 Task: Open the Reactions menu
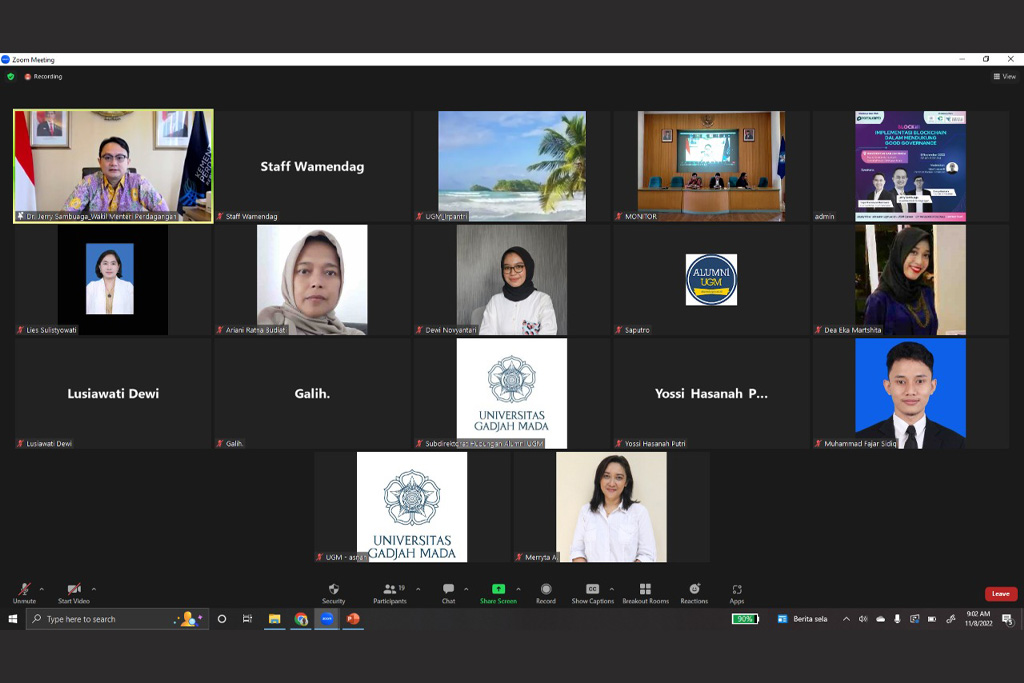pyautogui.click(x=694, y=589)
